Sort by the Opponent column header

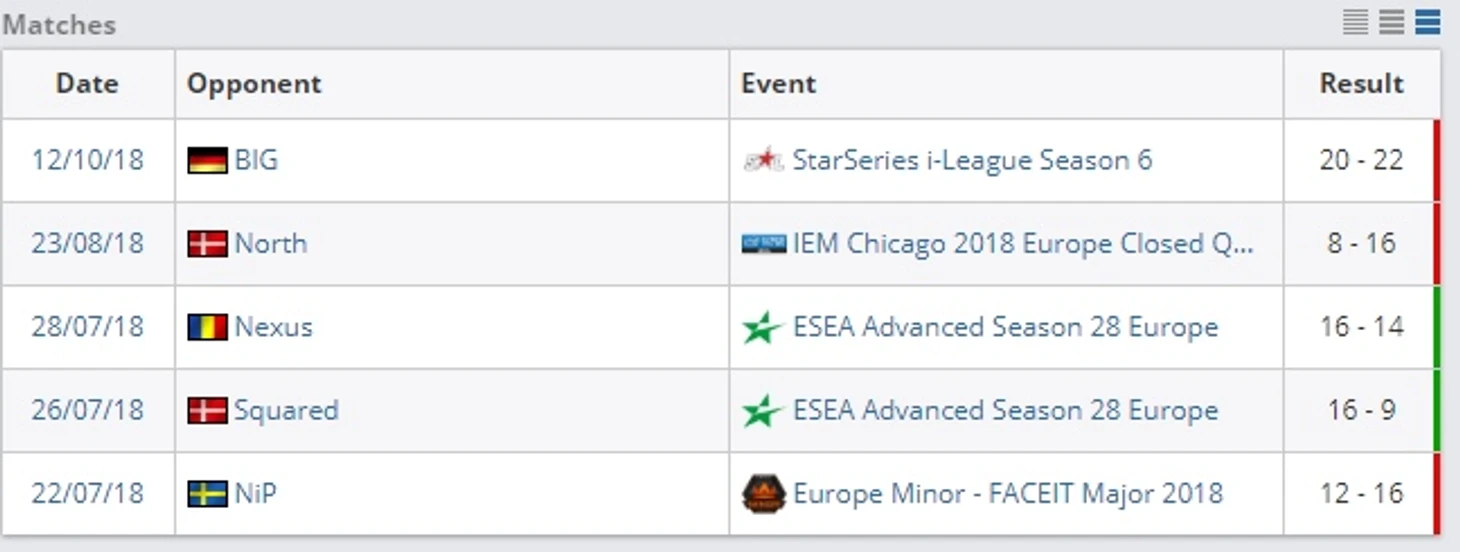[x=254, y=83]
